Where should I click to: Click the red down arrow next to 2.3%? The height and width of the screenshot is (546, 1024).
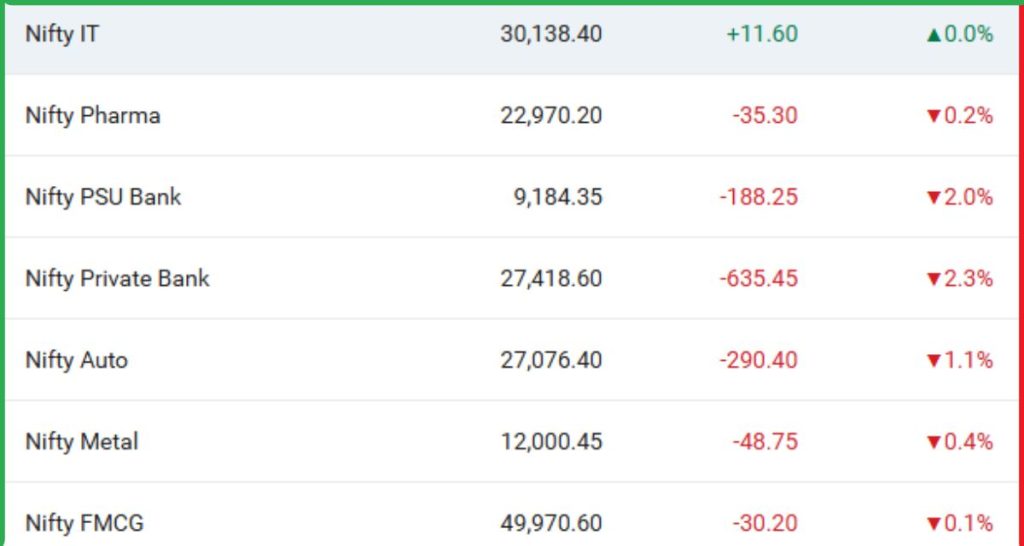(x=934, y=279)
